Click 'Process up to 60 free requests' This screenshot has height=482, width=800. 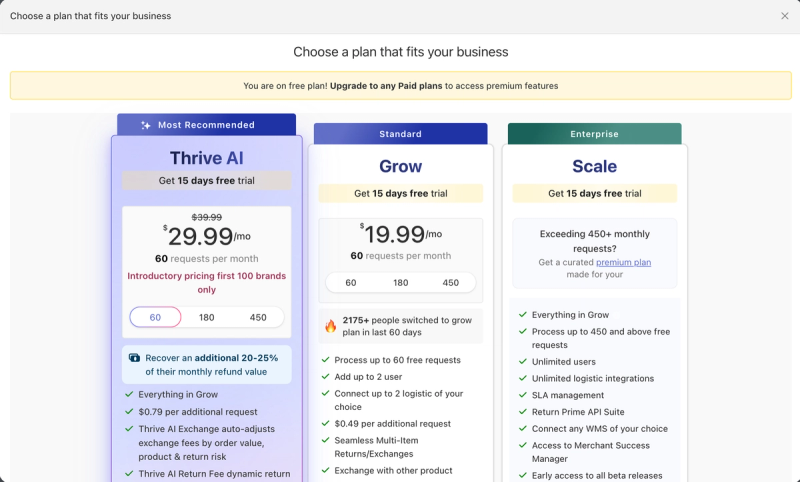pyautogui.click(x=397, y=360)
